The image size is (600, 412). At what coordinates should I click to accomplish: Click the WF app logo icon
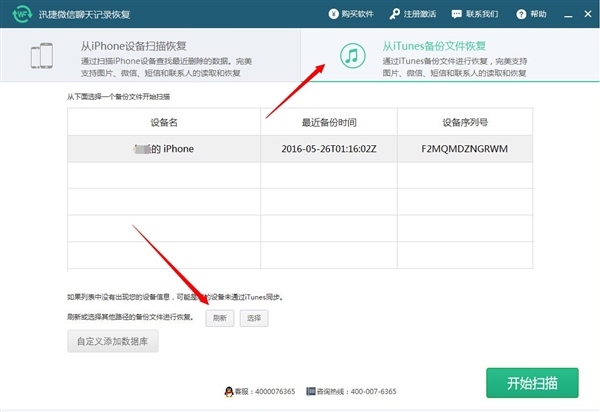(22, 14)
